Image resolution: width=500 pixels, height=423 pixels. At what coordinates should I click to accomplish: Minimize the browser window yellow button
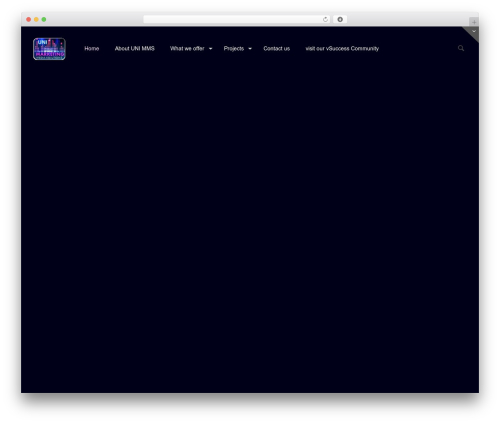tap(36, 19)
